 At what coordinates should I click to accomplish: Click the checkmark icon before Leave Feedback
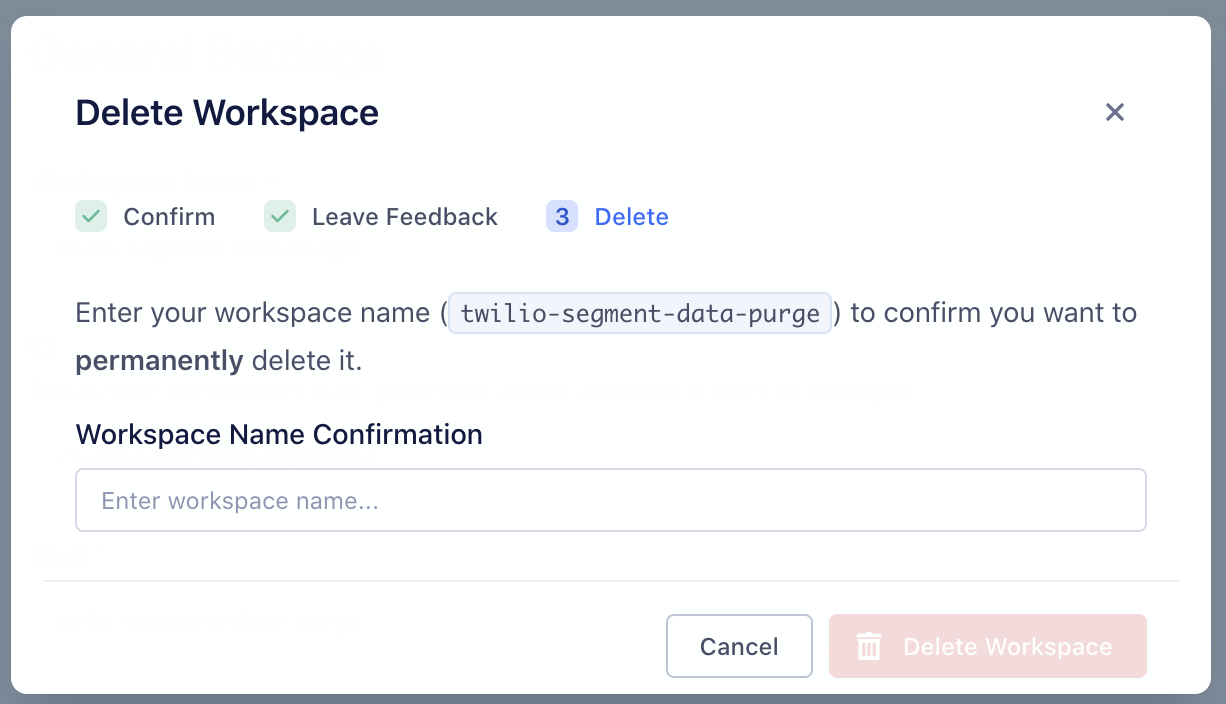click(280, 216)
